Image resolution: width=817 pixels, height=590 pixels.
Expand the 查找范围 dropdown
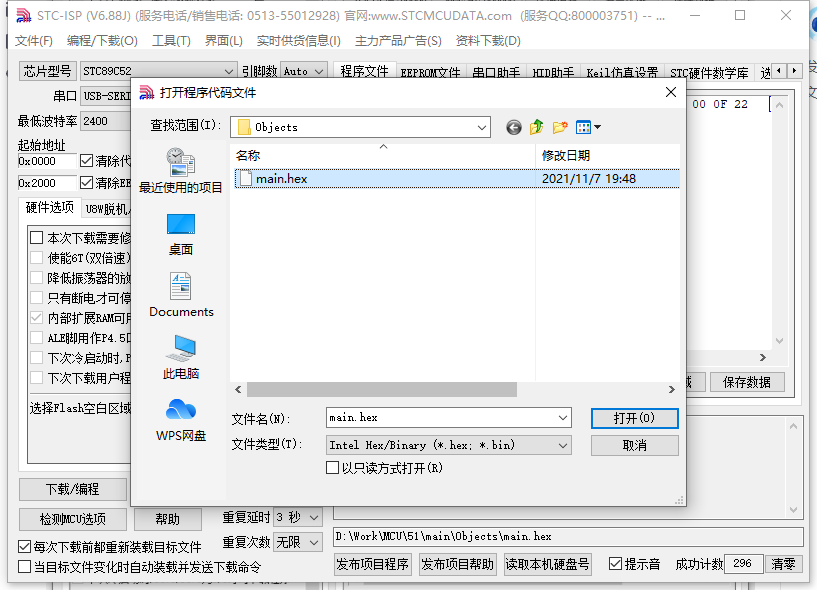click(481, 127)
